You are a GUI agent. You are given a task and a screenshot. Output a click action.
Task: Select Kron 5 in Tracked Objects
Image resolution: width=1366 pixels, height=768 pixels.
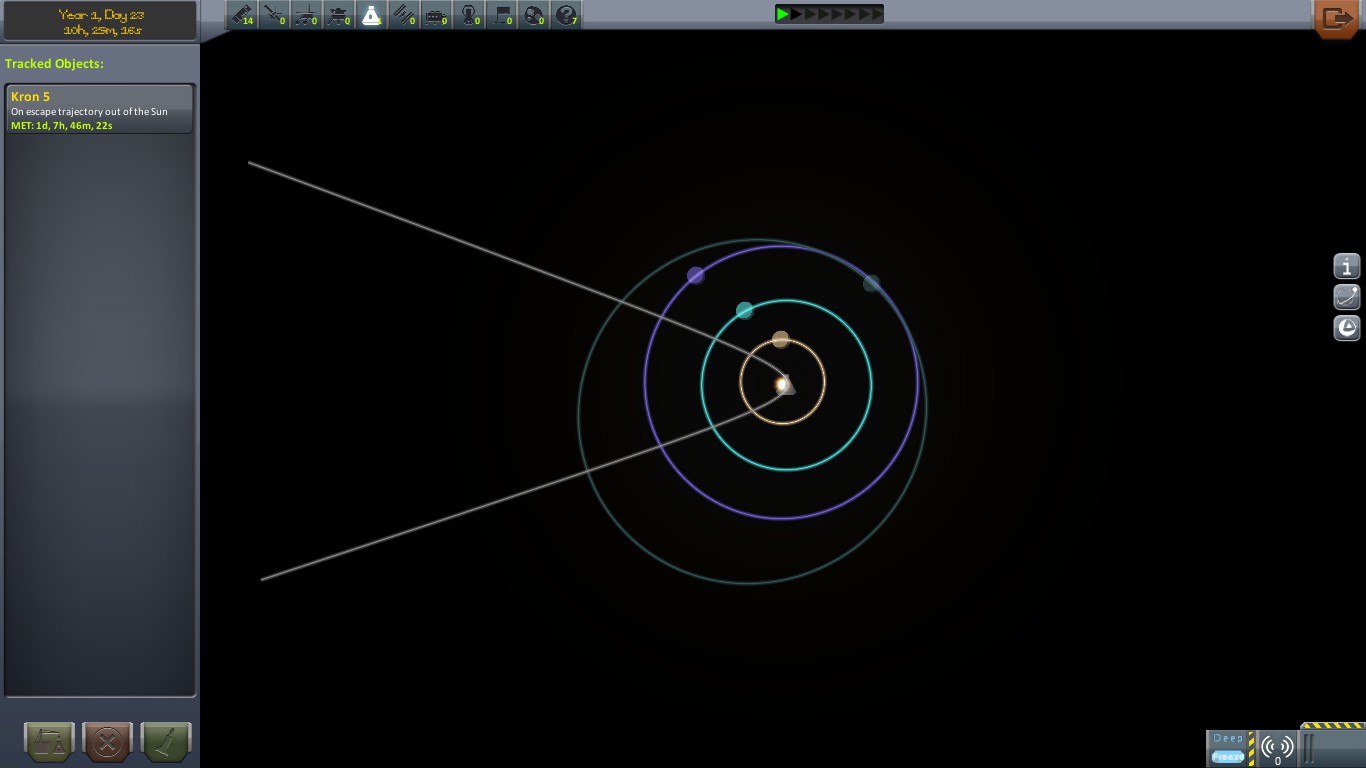pos(100,110)
